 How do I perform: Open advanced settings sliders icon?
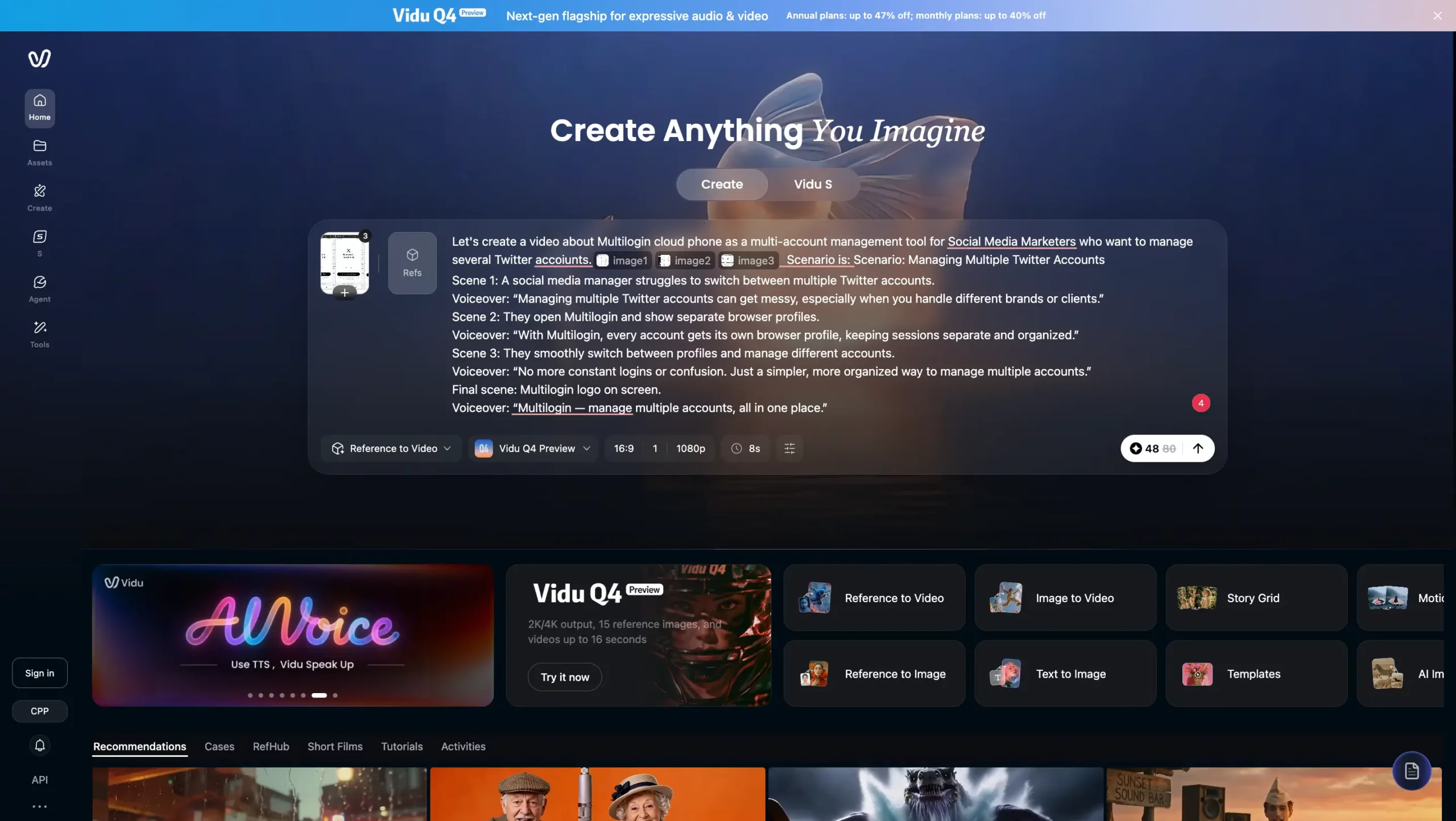789,449
